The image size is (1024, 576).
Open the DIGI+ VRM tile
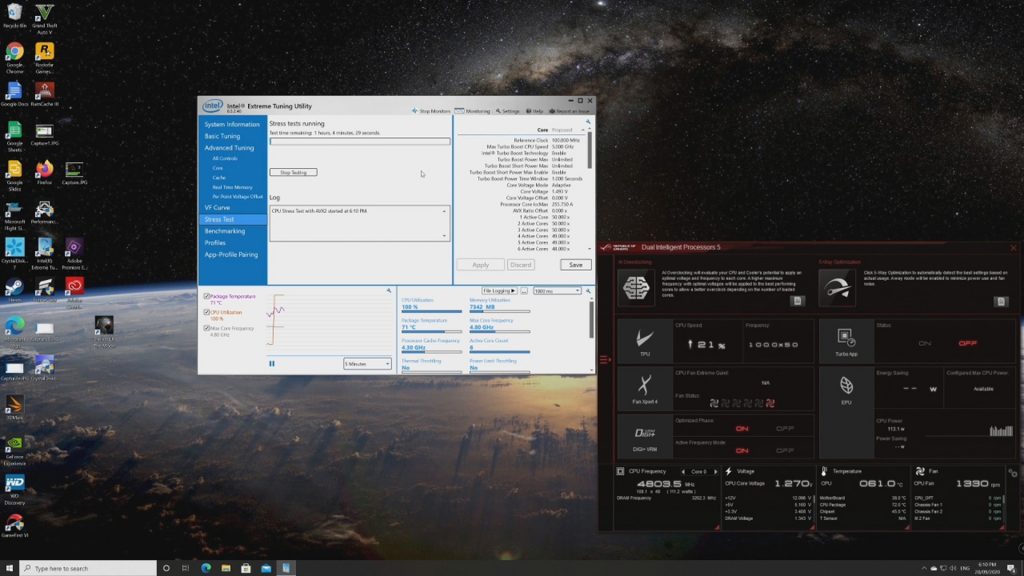coord(645,436)
